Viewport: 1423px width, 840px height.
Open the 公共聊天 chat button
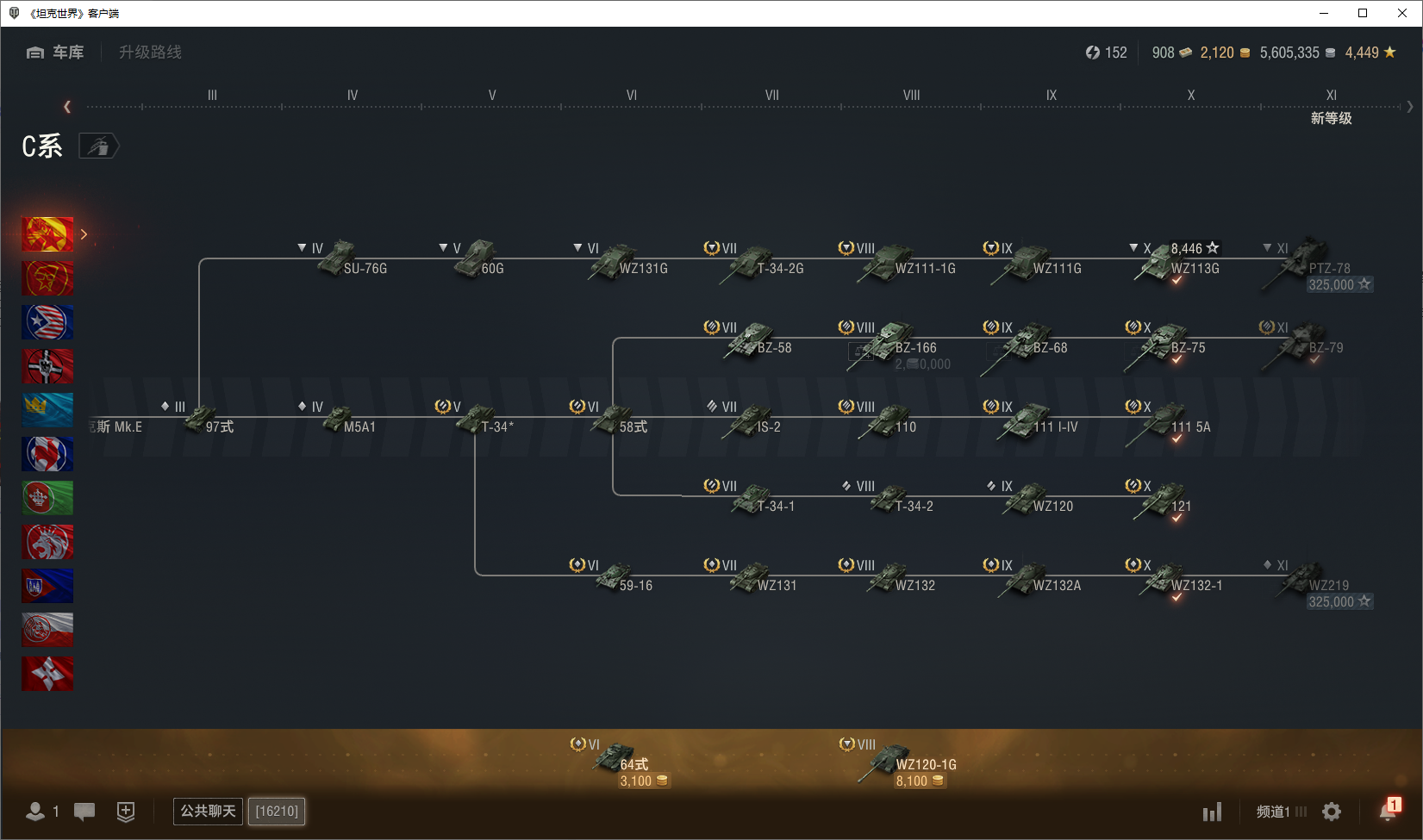coord(208,811)
